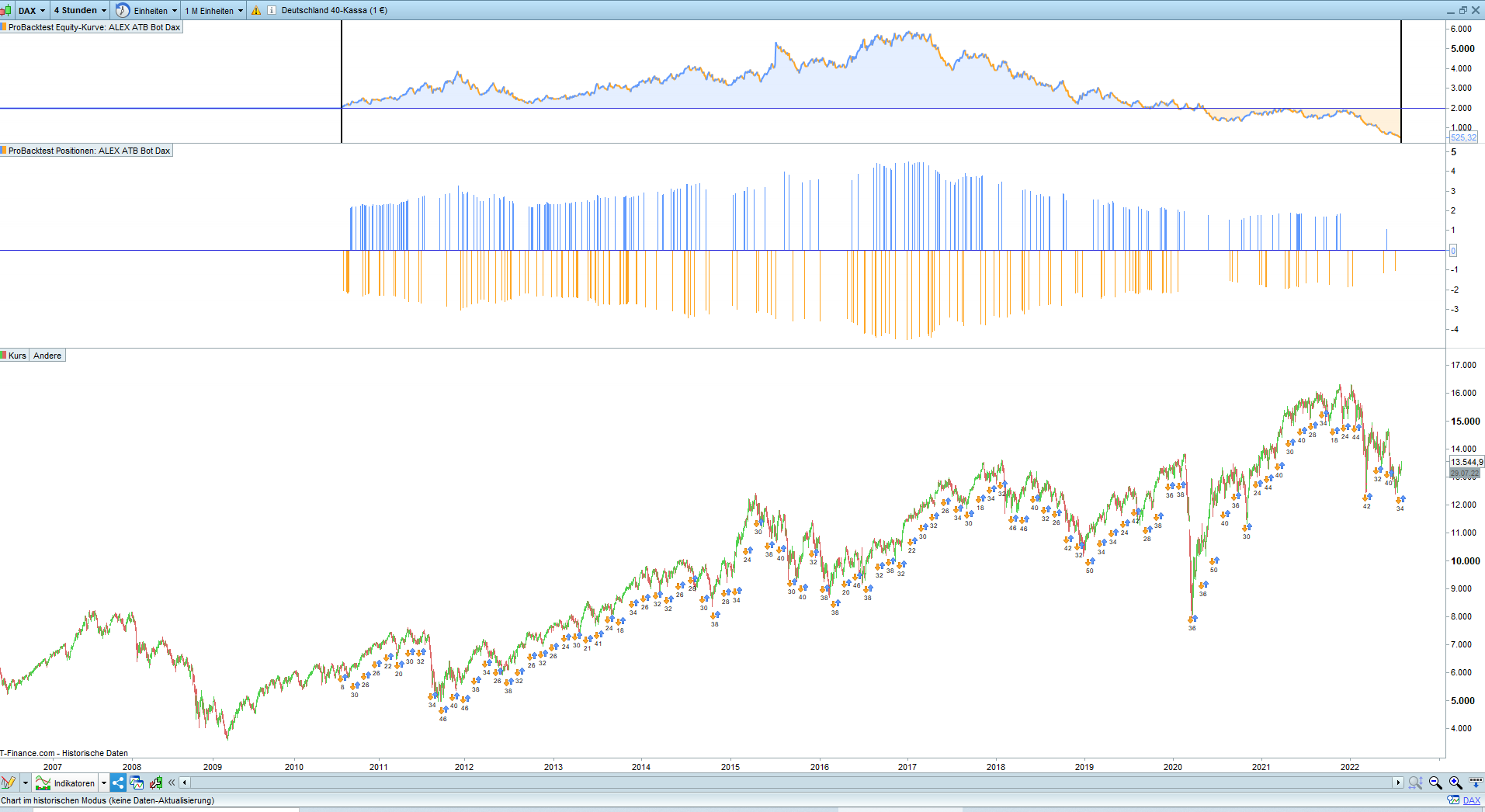Click the candlestick chart style icon
1485x812 pixels.
coord(6,10)
